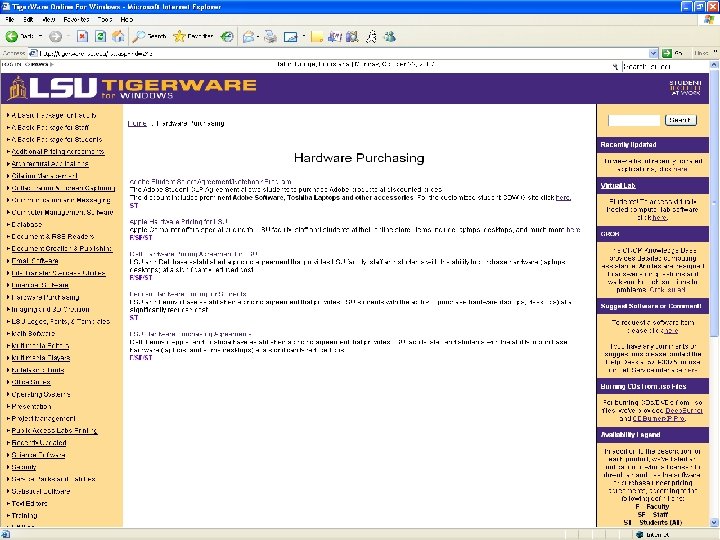
Task: Open the Search pane magnifier icon
Action: point(139,36)
